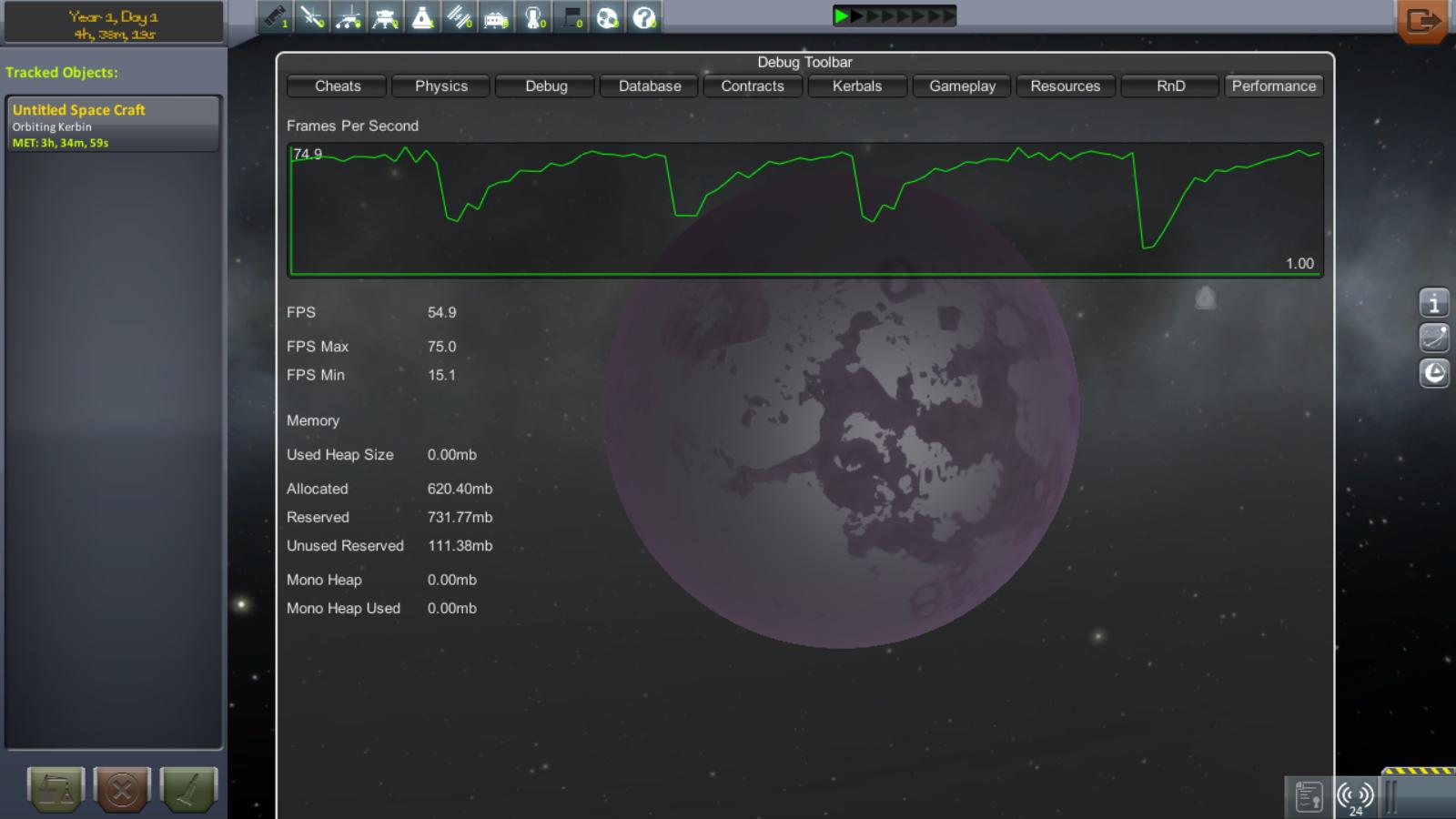Click the last time warp arrow
Image resolution: width=1456 pixels, height=819 pixels.
(x=948, y=15)
